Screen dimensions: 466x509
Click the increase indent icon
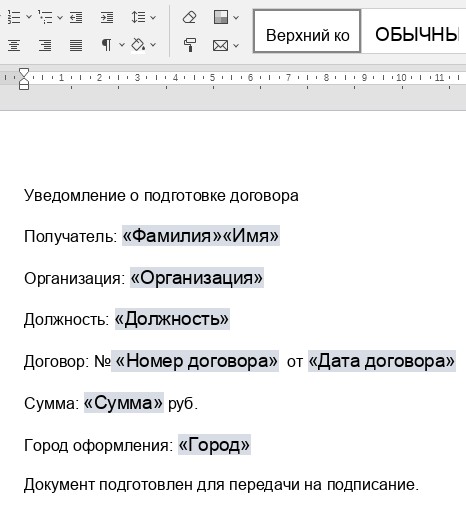[107, 17]
